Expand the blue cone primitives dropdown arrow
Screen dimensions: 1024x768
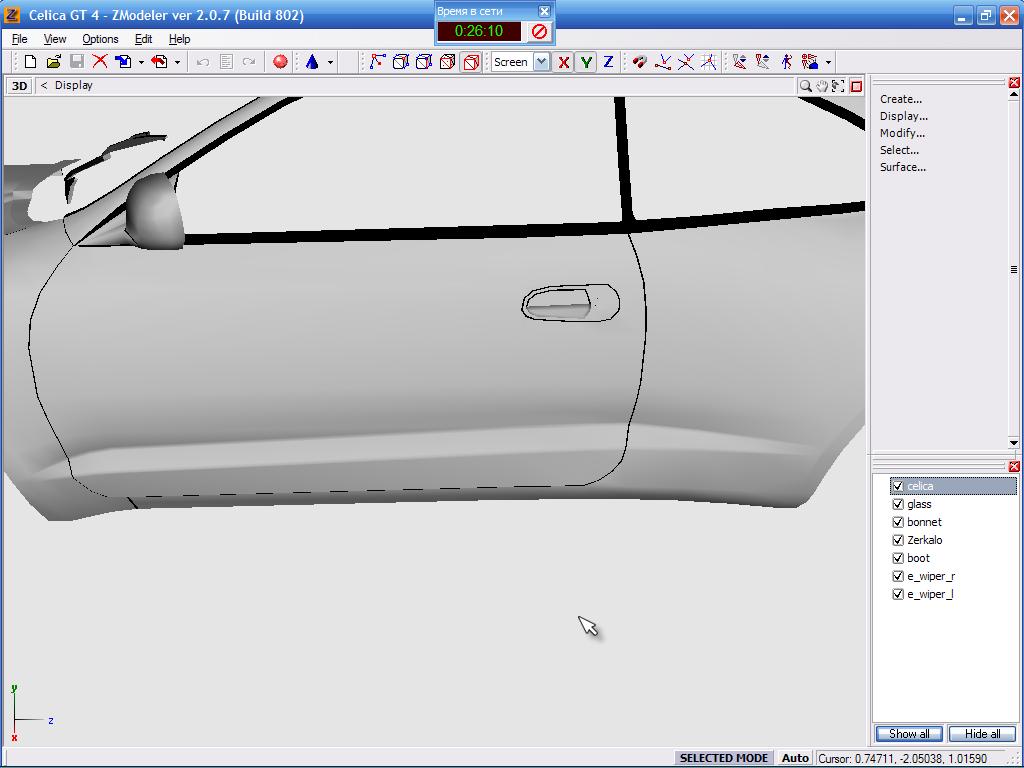click(330, 62)
